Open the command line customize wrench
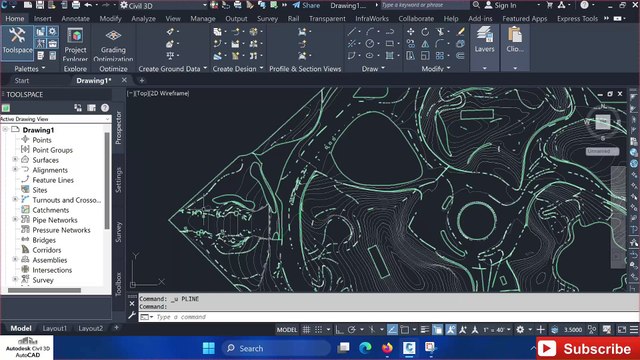640x360 pixels. tap(132, 315)
